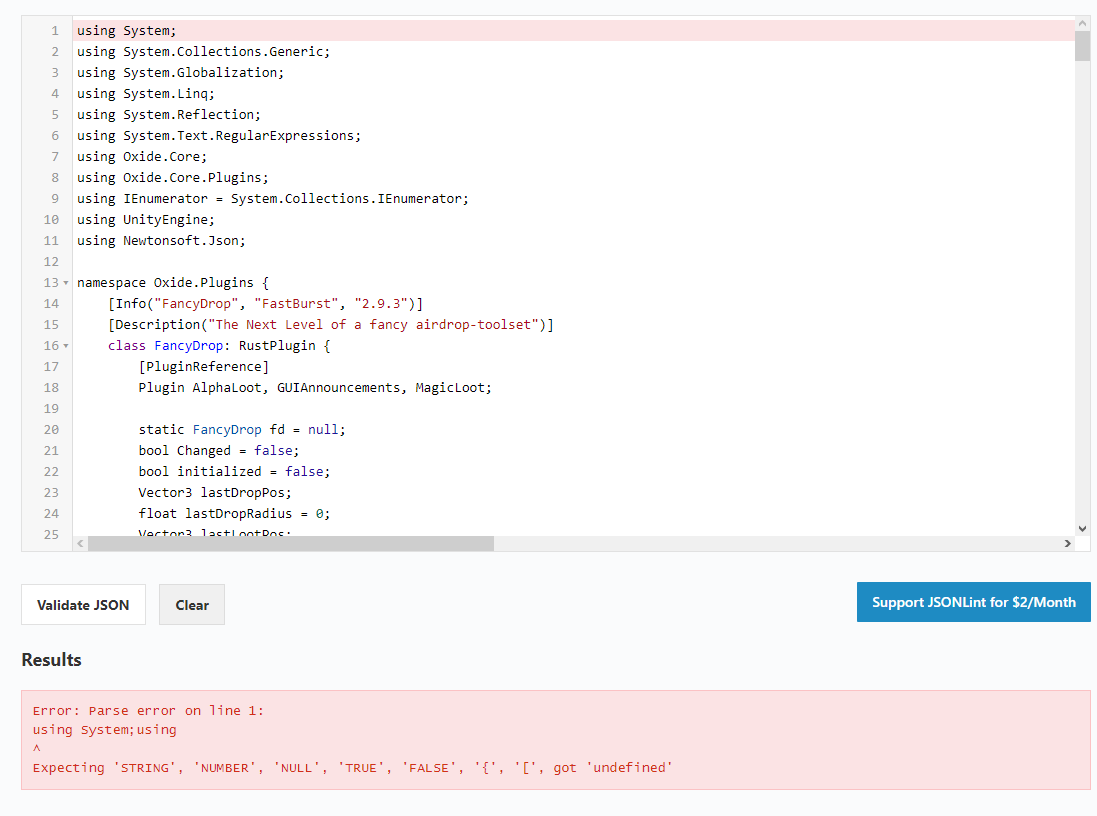Screen dimensions: 1097x816
Task: Click line 'using Oxide.Core.Plugins;'
Action: pyautogui.click(x=173, y=178)
